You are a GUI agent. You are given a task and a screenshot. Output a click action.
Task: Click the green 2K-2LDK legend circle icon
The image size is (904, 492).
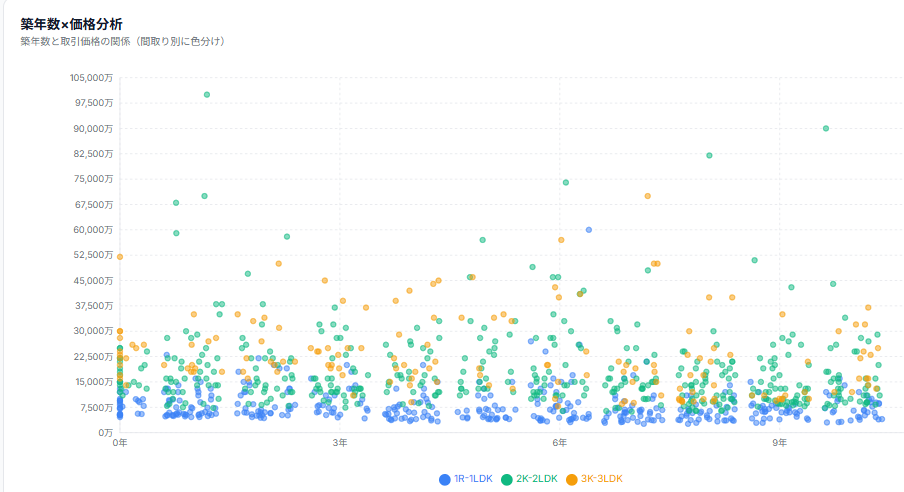point(507,479)
